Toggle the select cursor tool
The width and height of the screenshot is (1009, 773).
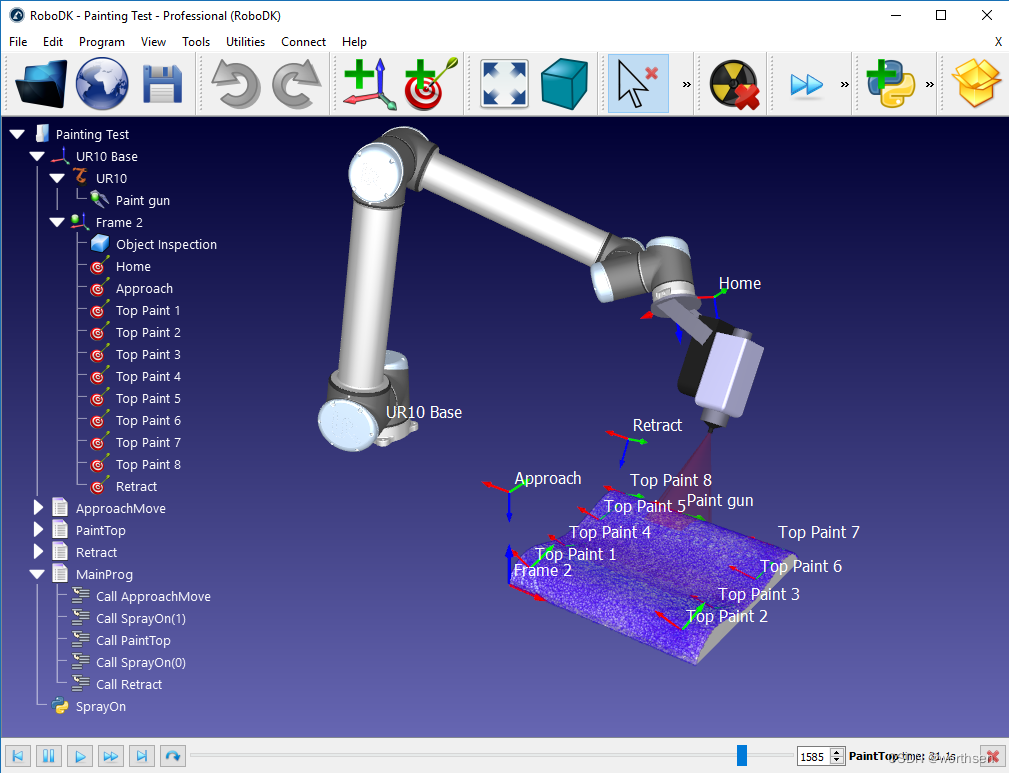pyautogui.click(x=638, y=84)
